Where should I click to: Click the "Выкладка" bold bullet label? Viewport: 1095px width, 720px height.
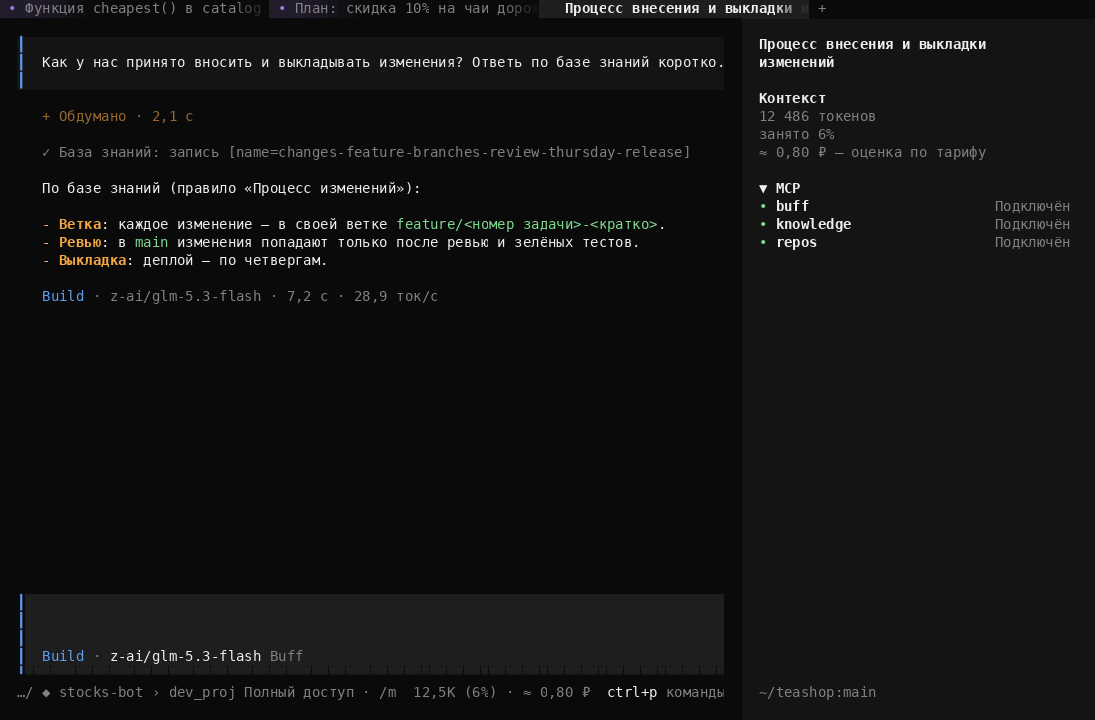(x=92, y=260)
